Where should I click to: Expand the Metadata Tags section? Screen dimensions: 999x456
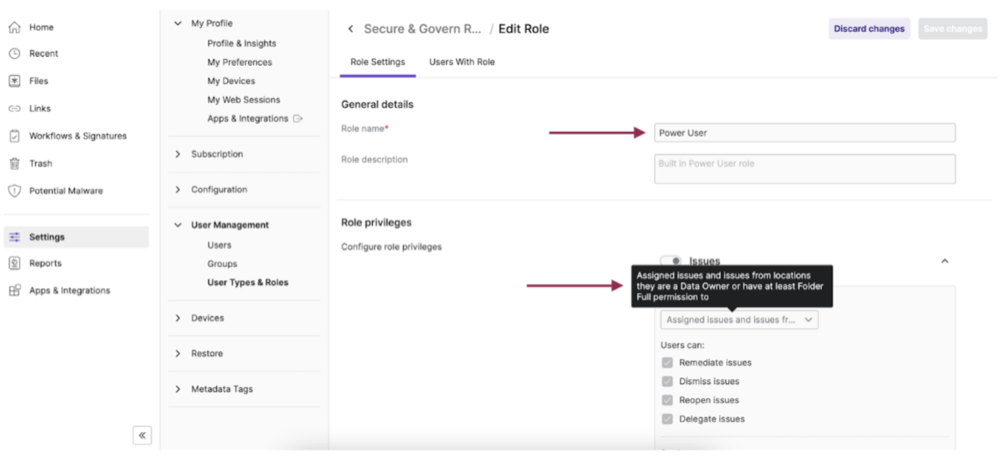(x=178, y=389)
